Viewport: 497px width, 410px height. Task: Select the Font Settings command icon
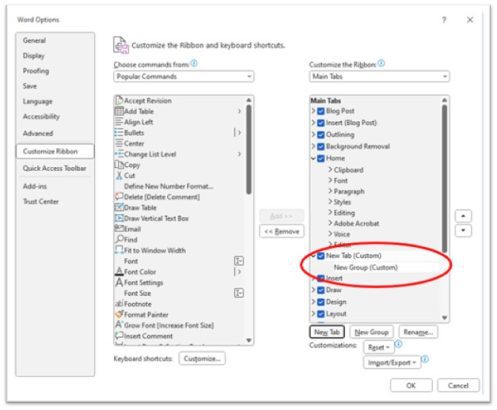click(x=119, y=282)
